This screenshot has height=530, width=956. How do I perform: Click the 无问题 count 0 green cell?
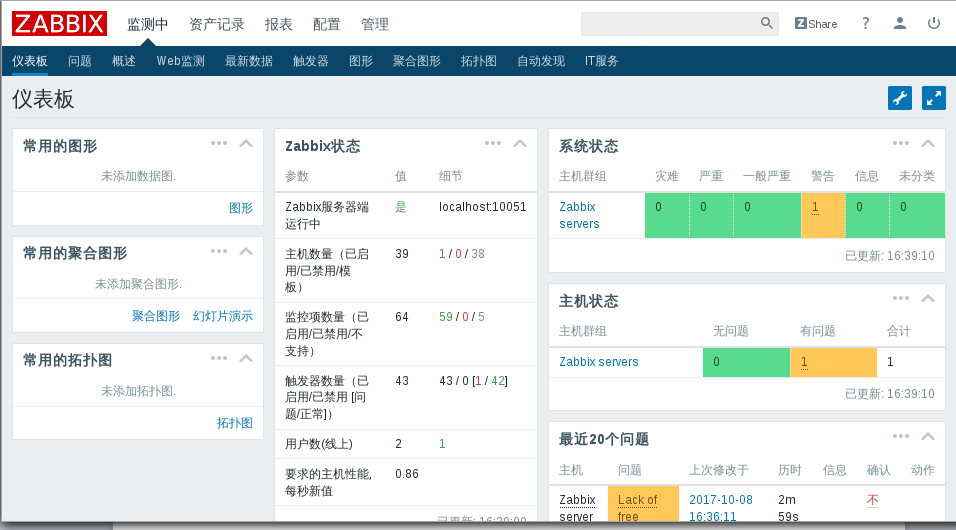pyautogui.click(x=746, y=362)
